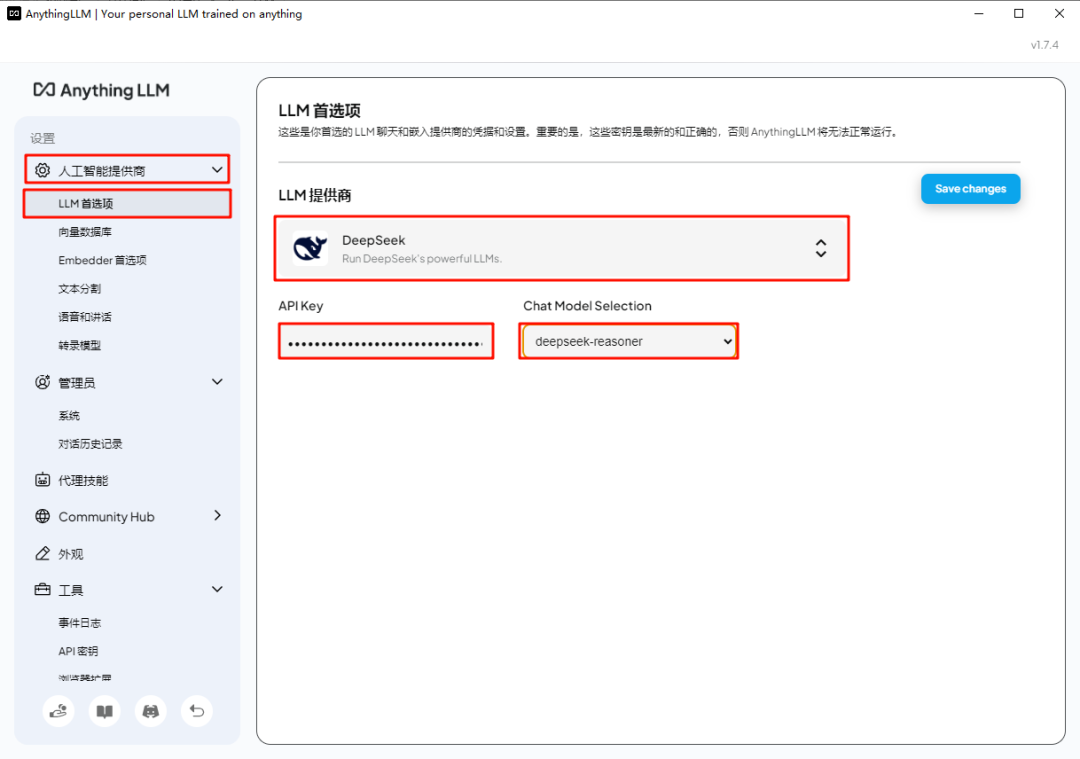Open 代理技能 settings

[x=83, y=481]
